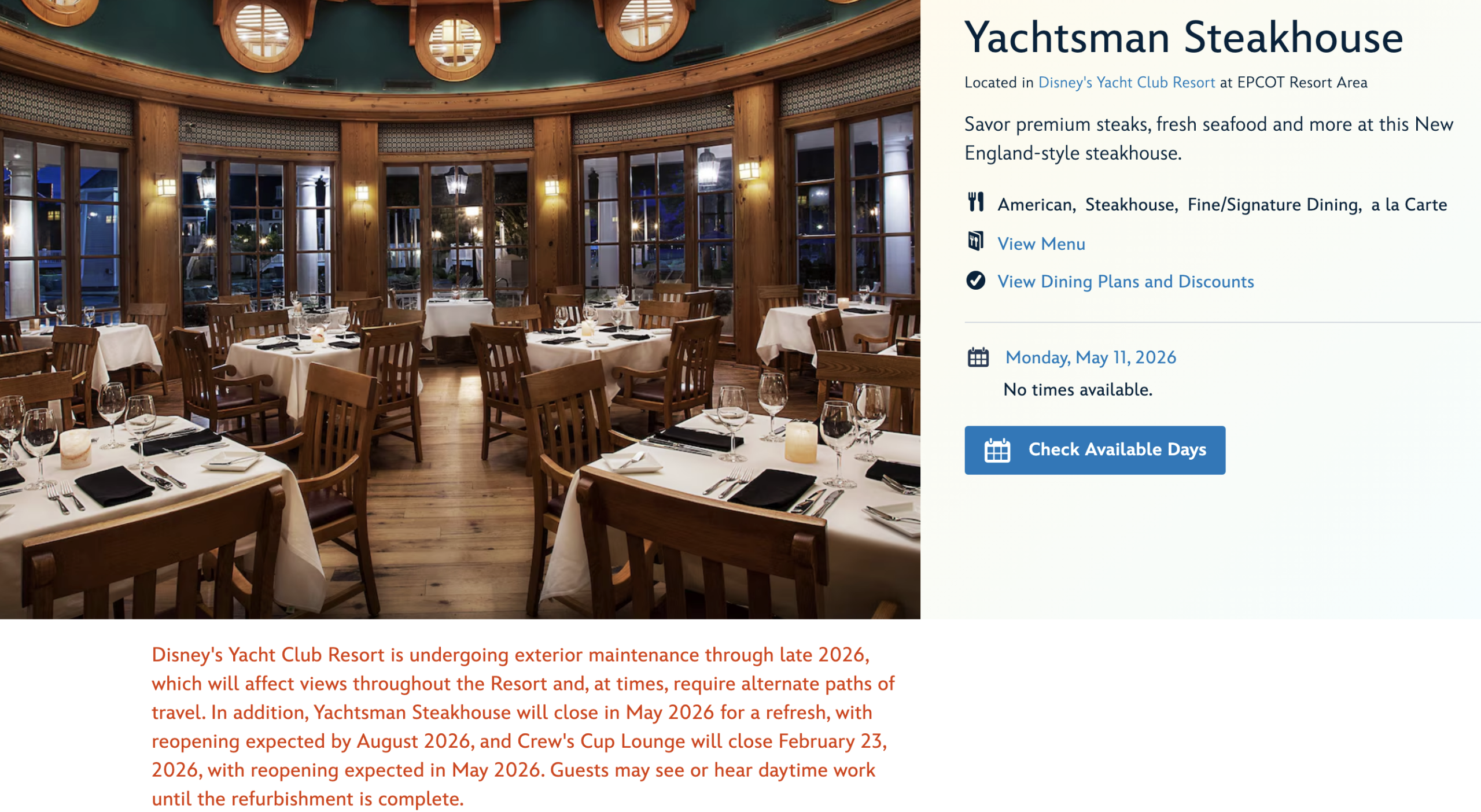This screenshot has width=1481, height=812.
Task: Open View Dining Plans and Discounts
Action: tap(1125, 282)
